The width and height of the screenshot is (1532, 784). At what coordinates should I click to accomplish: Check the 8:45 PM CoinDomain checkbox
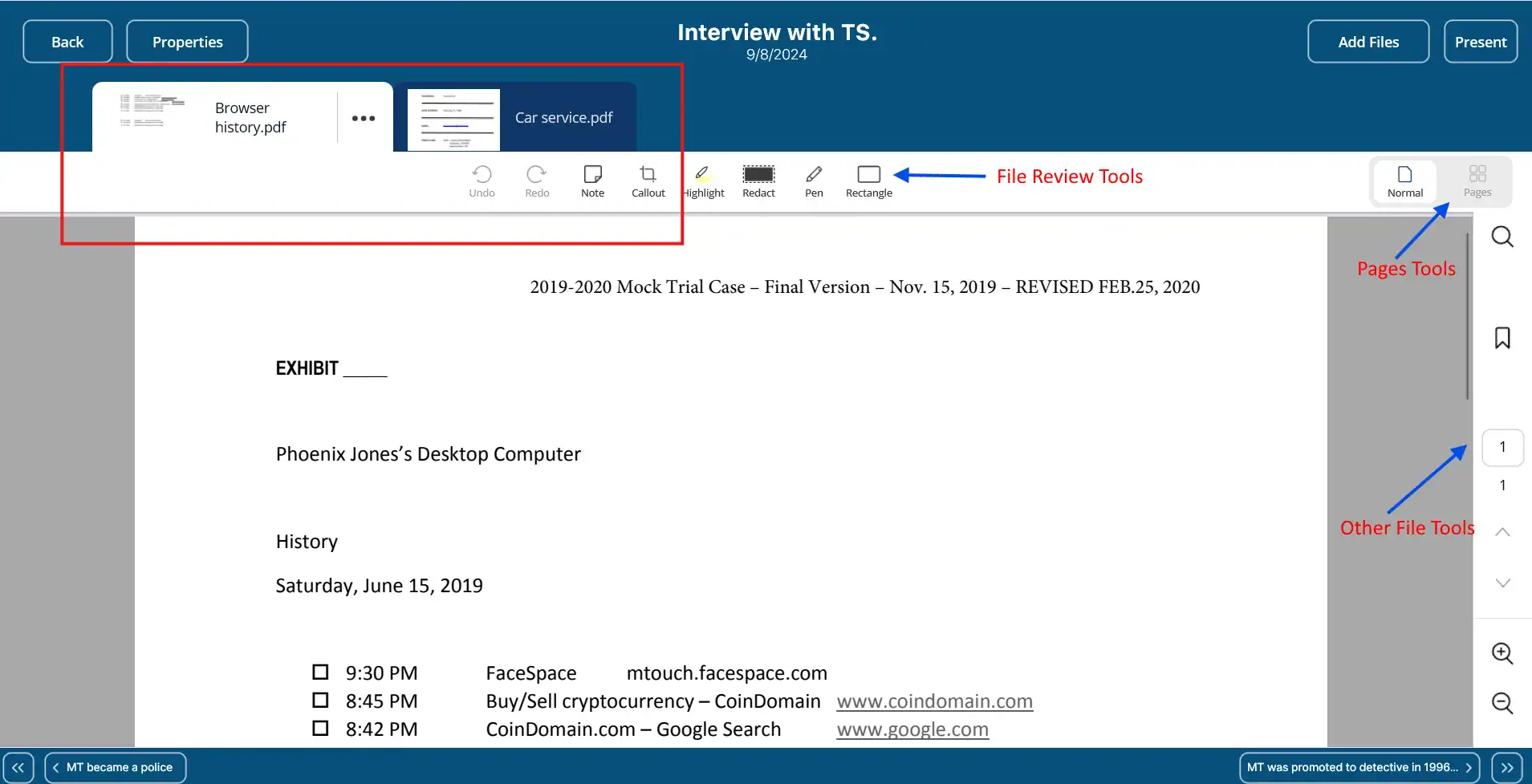point(320,700)
